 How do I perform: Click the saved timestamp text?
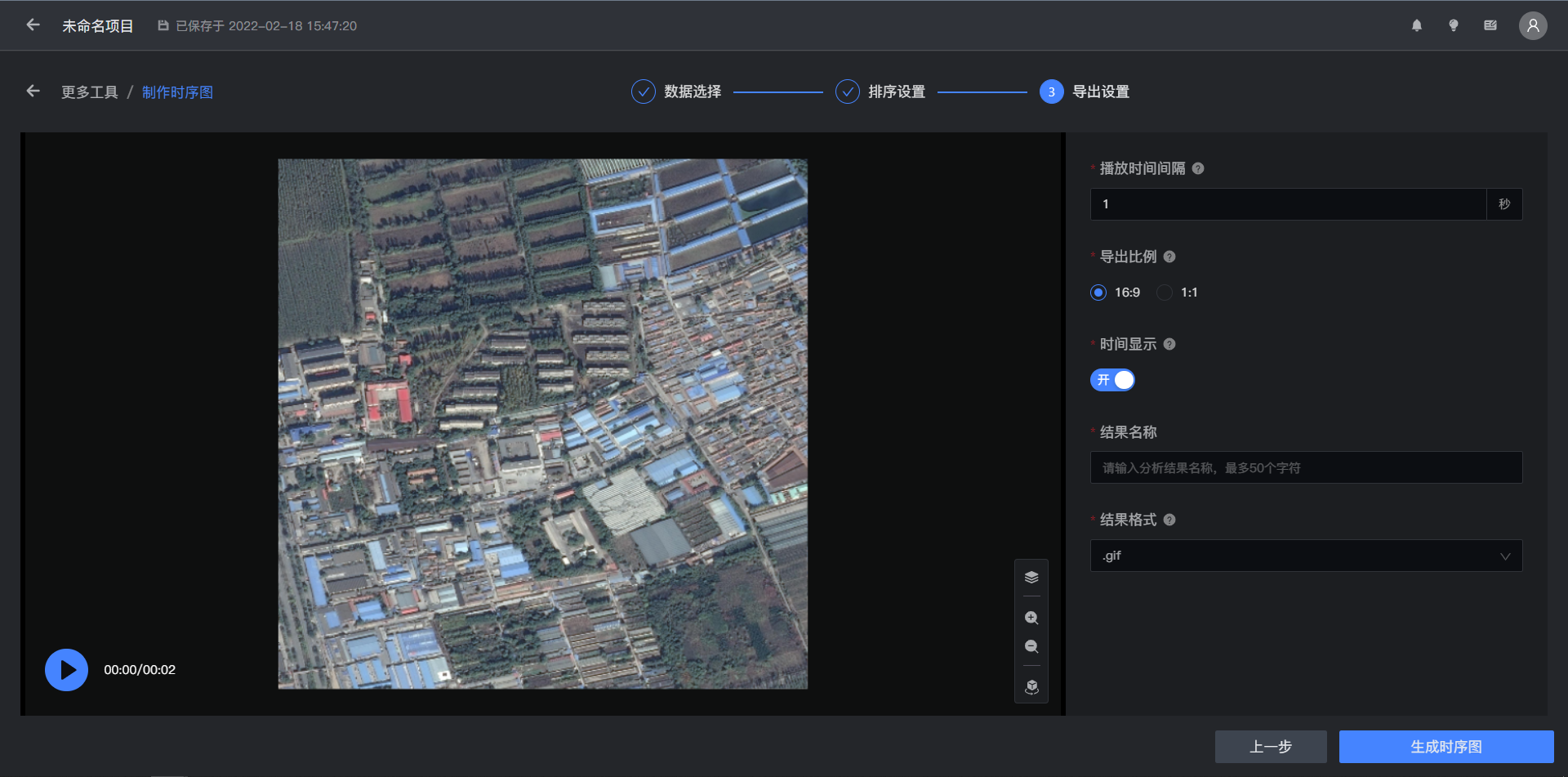click(x=266, y=26)
